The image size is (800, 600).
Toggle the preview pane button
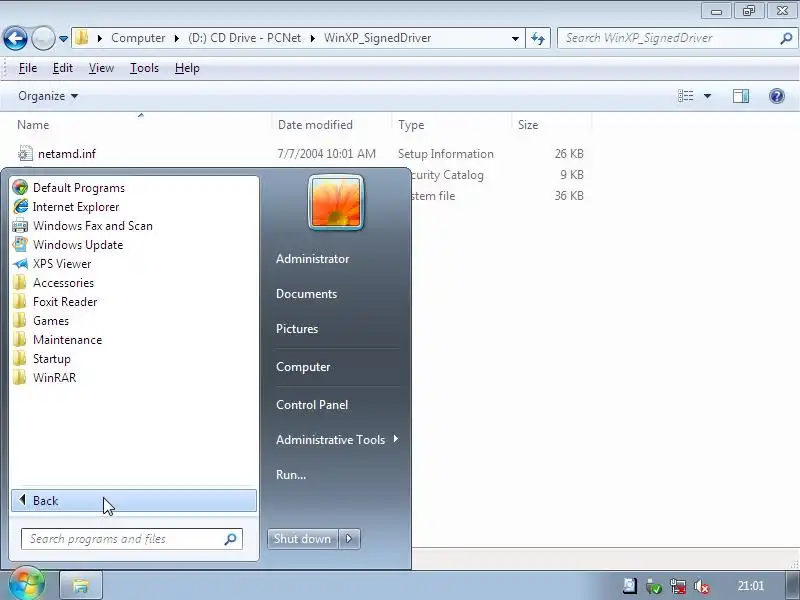coord(741,96)
